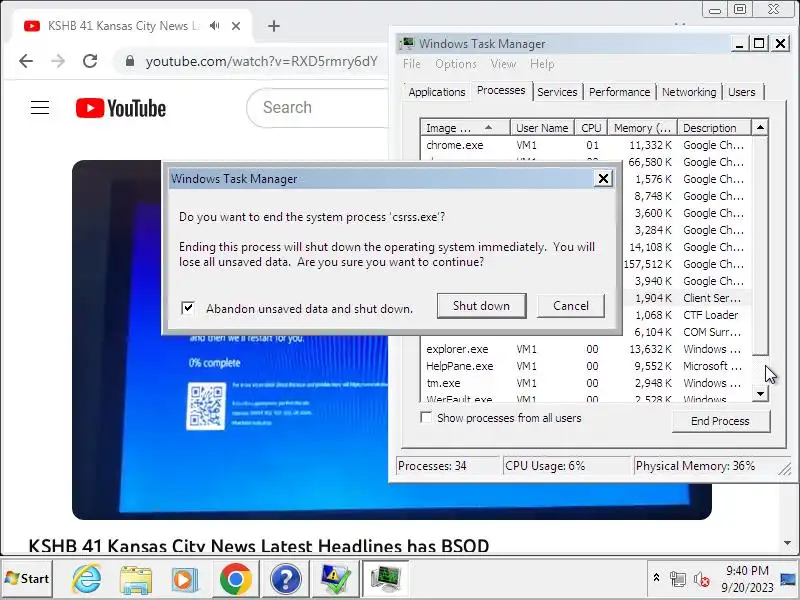Click the youtube.com address bar URL
The height and width of the screenshot is (600, 800).
(261, 61)
